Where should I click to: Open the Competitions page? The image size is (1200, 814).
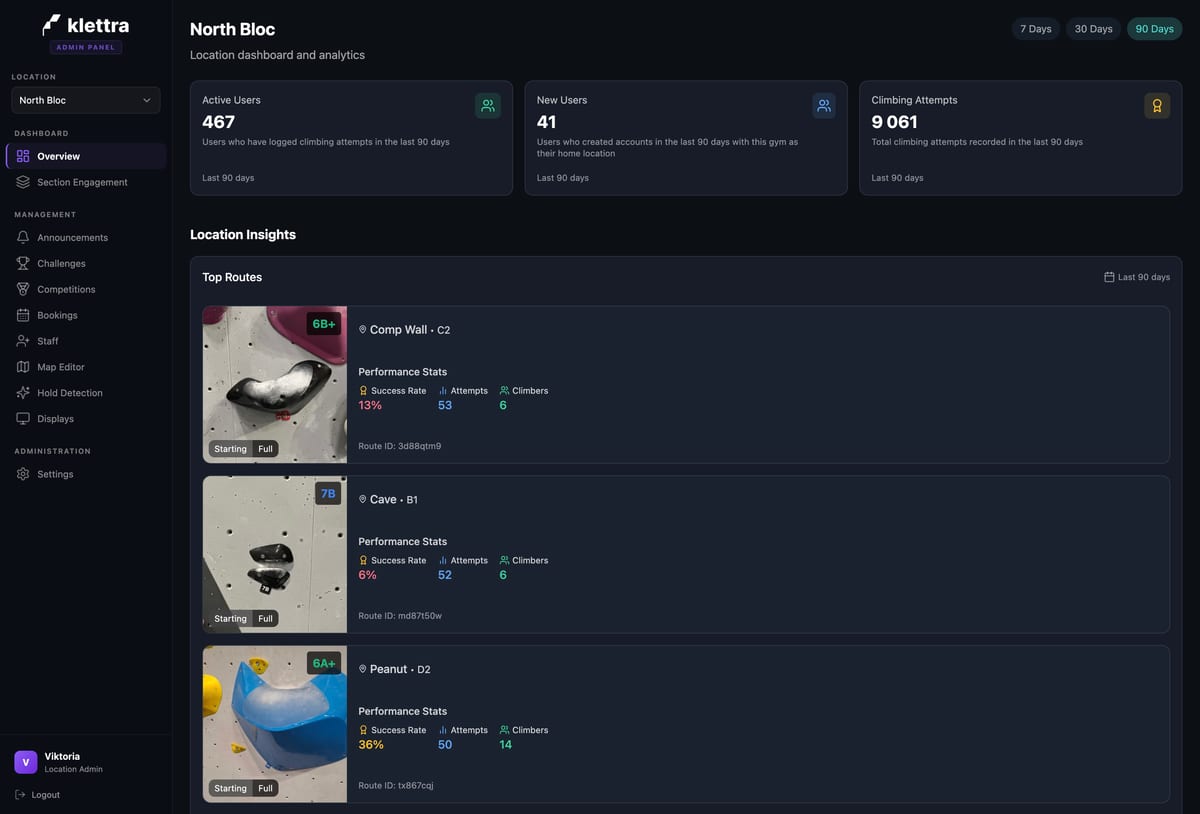[86, 289]
